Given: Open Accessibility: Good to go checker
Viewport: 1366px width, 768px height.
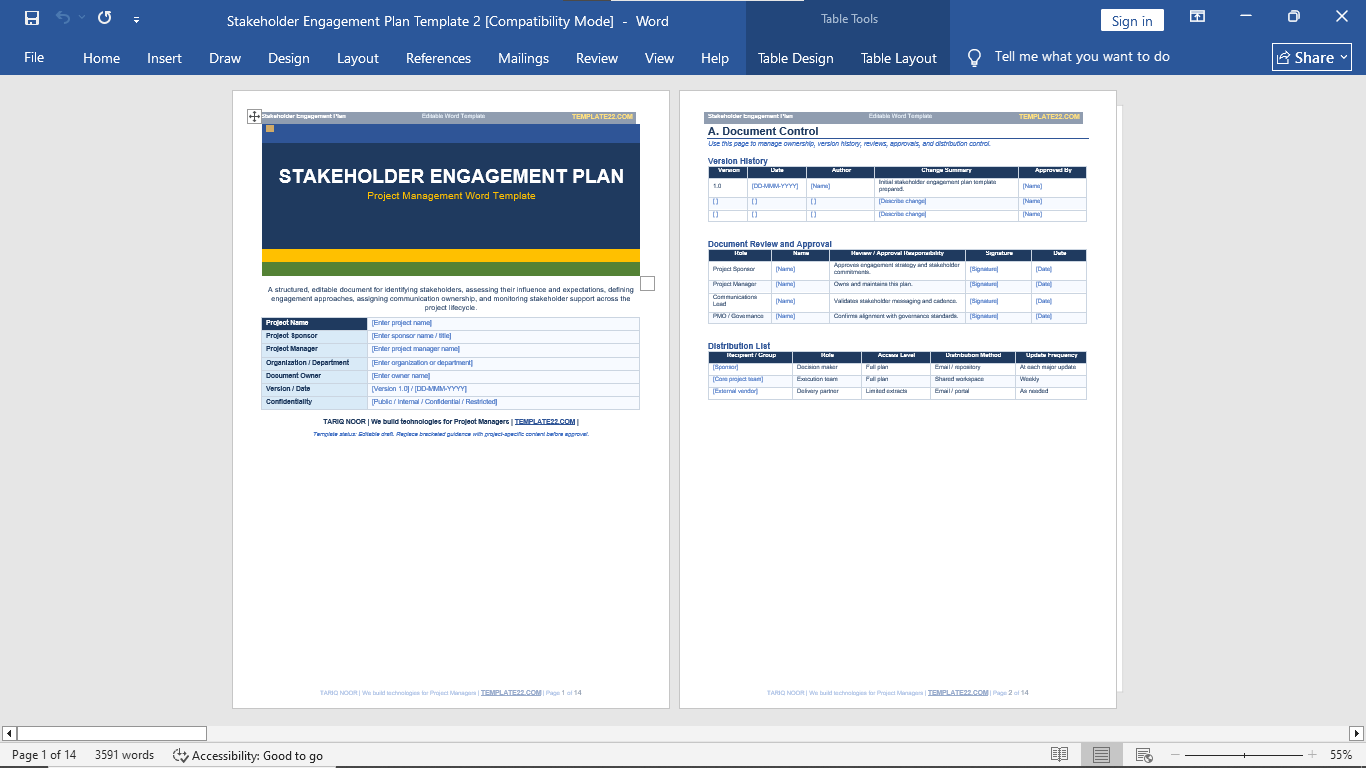Looking at the screenshot, I should tap(248, 755).
